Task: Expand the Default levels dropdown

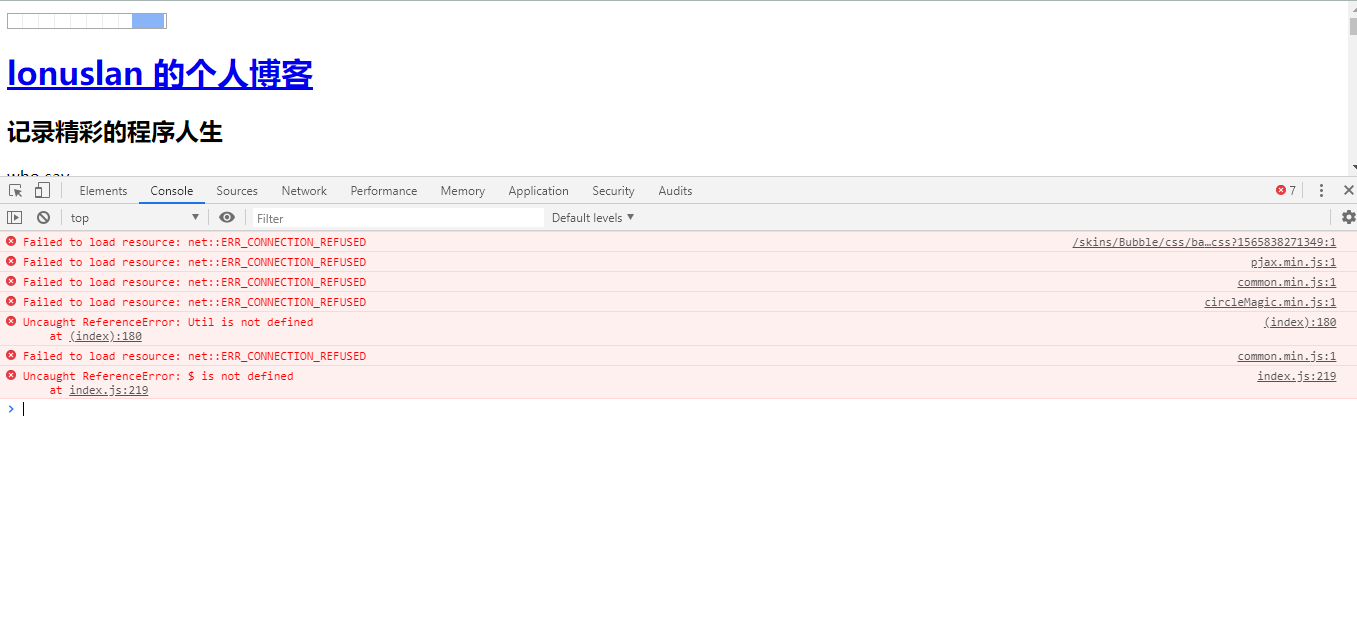Action: tap(593, 218)
